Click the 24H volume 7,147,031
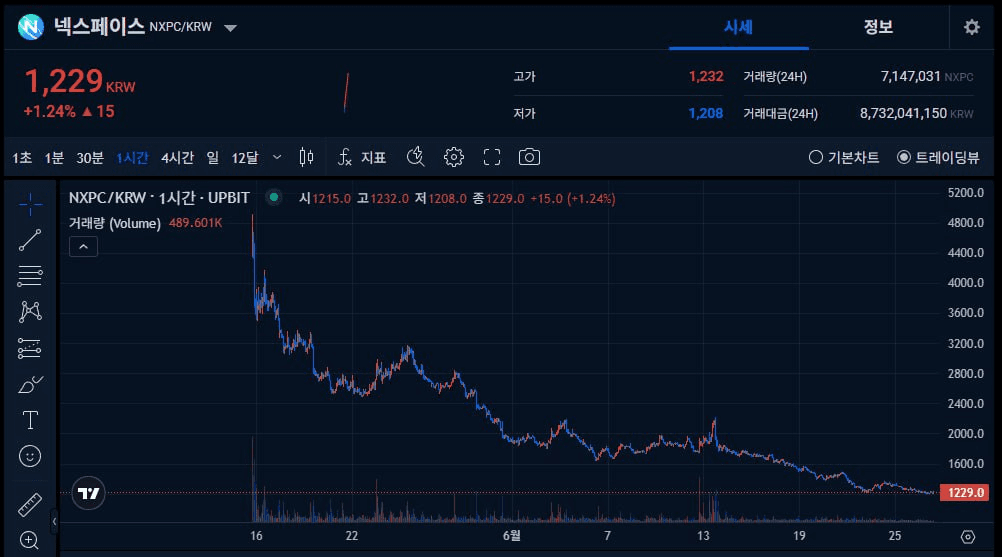The height and width of the screenshot is (557, 1002). click(911, 77)
